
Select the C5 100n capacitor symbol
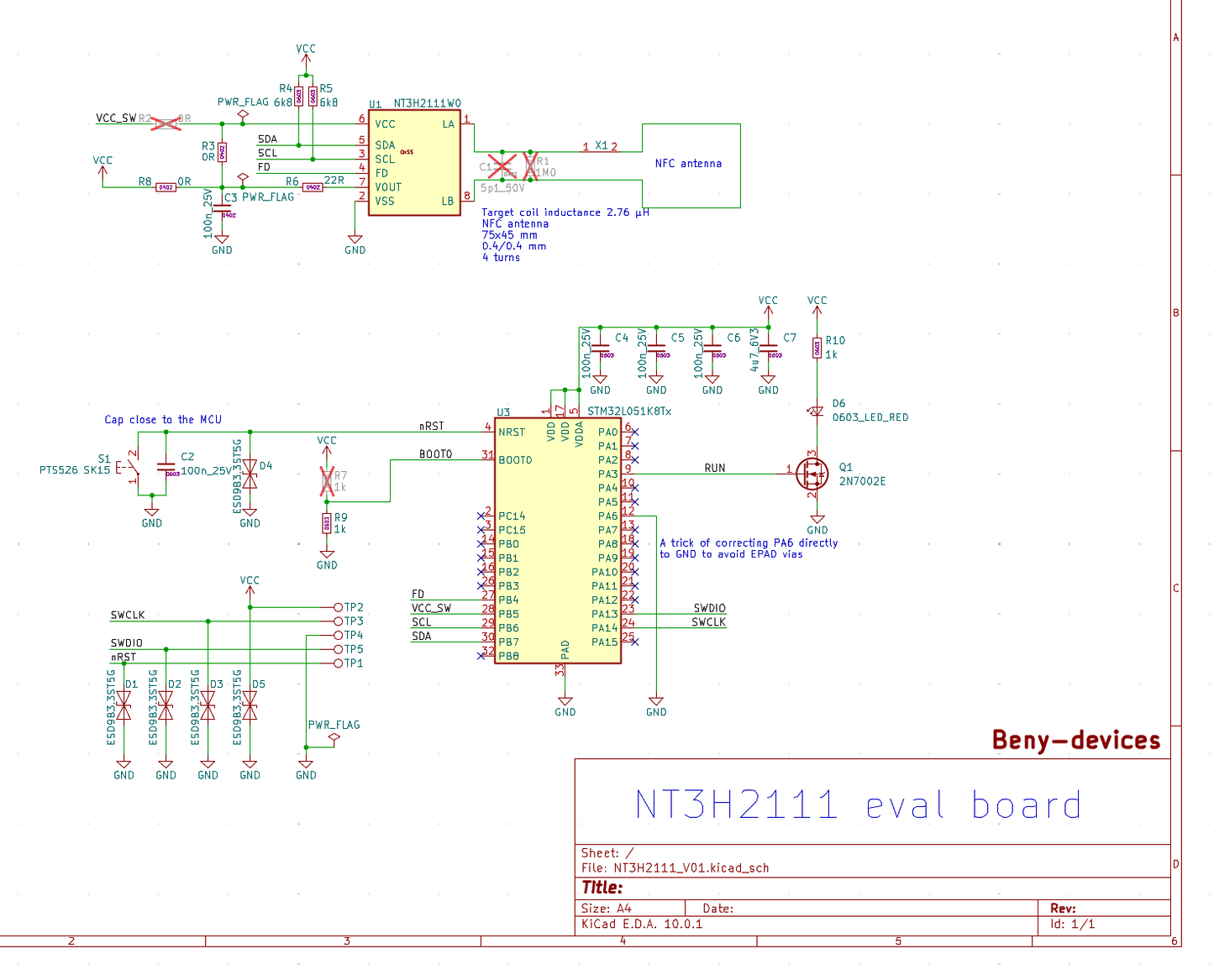point(656,347)
